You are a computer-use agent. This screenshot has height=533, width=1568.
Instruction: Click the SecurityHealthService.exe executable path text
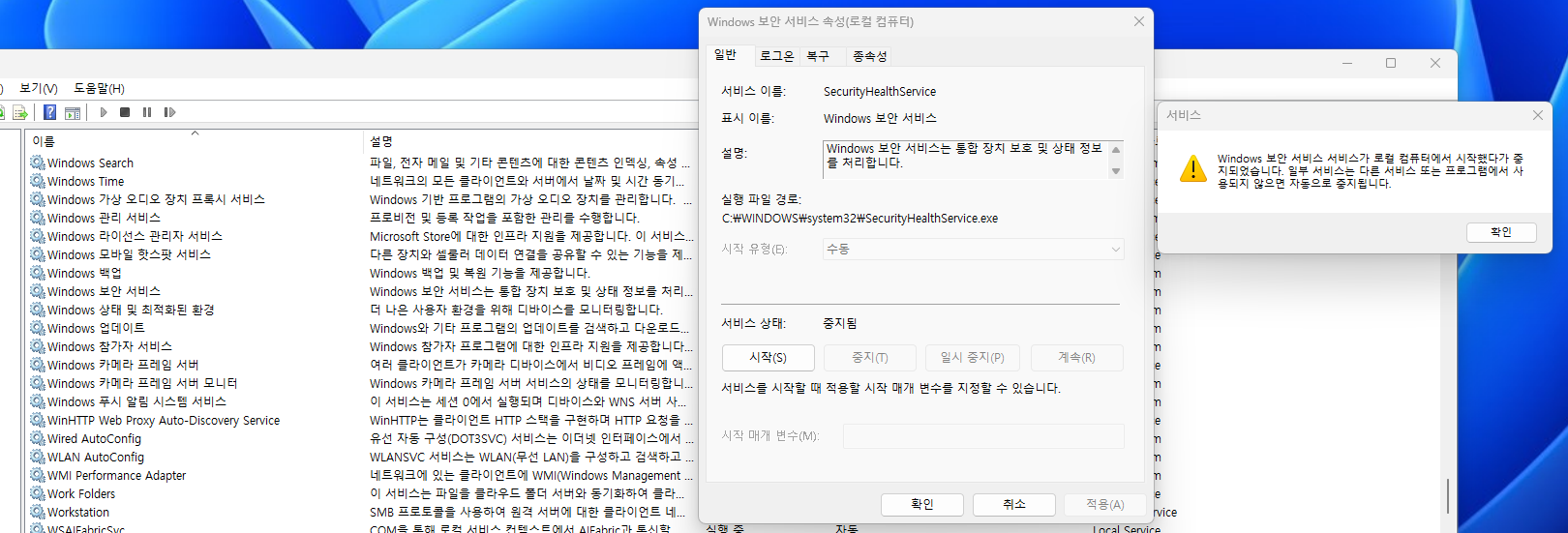[859, 219]
